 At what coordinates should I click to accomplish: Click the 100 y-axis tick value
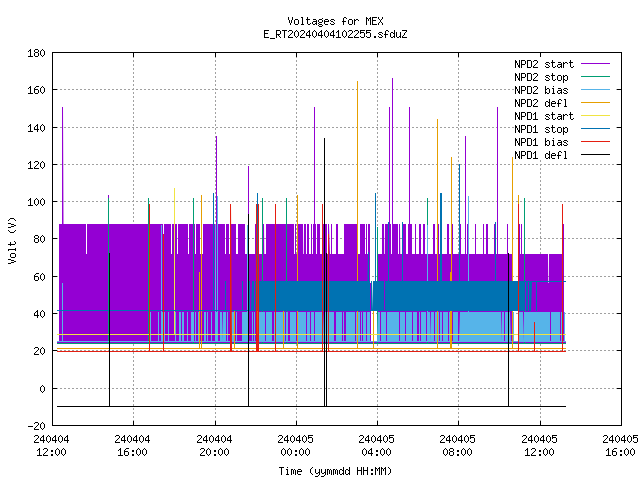[36, 202]
